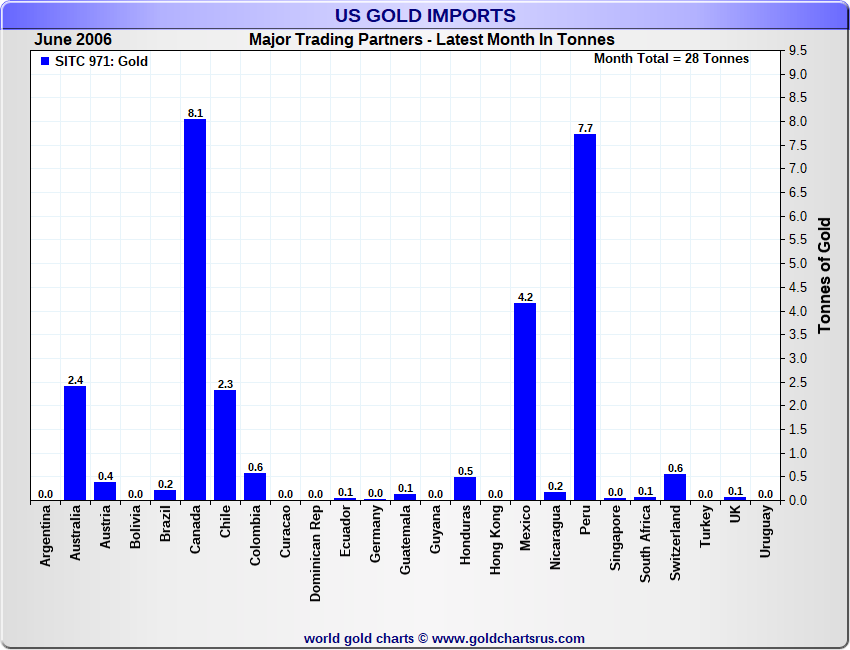Click the 'Singapore' axis label
This screenshot has width=850, height=650.
click(615, 538)
